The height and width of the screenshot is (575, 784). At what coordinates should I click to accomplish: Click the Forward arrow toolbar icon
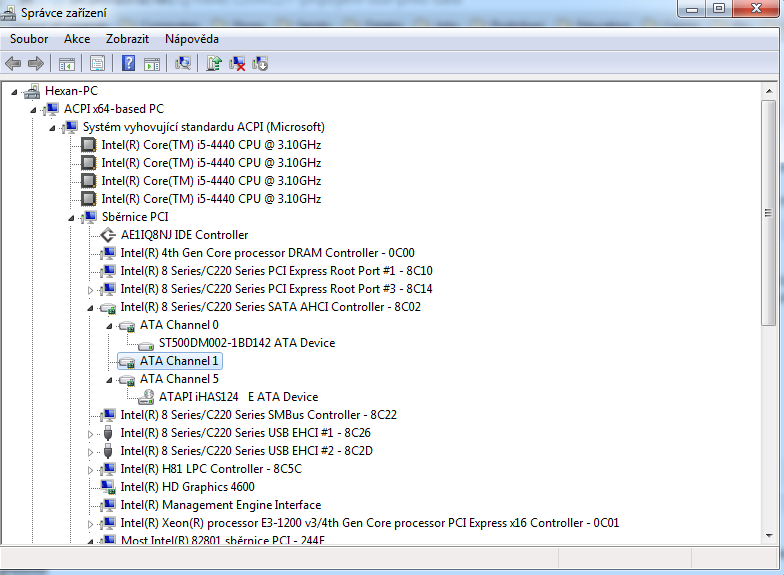click(x=36, y=64)
